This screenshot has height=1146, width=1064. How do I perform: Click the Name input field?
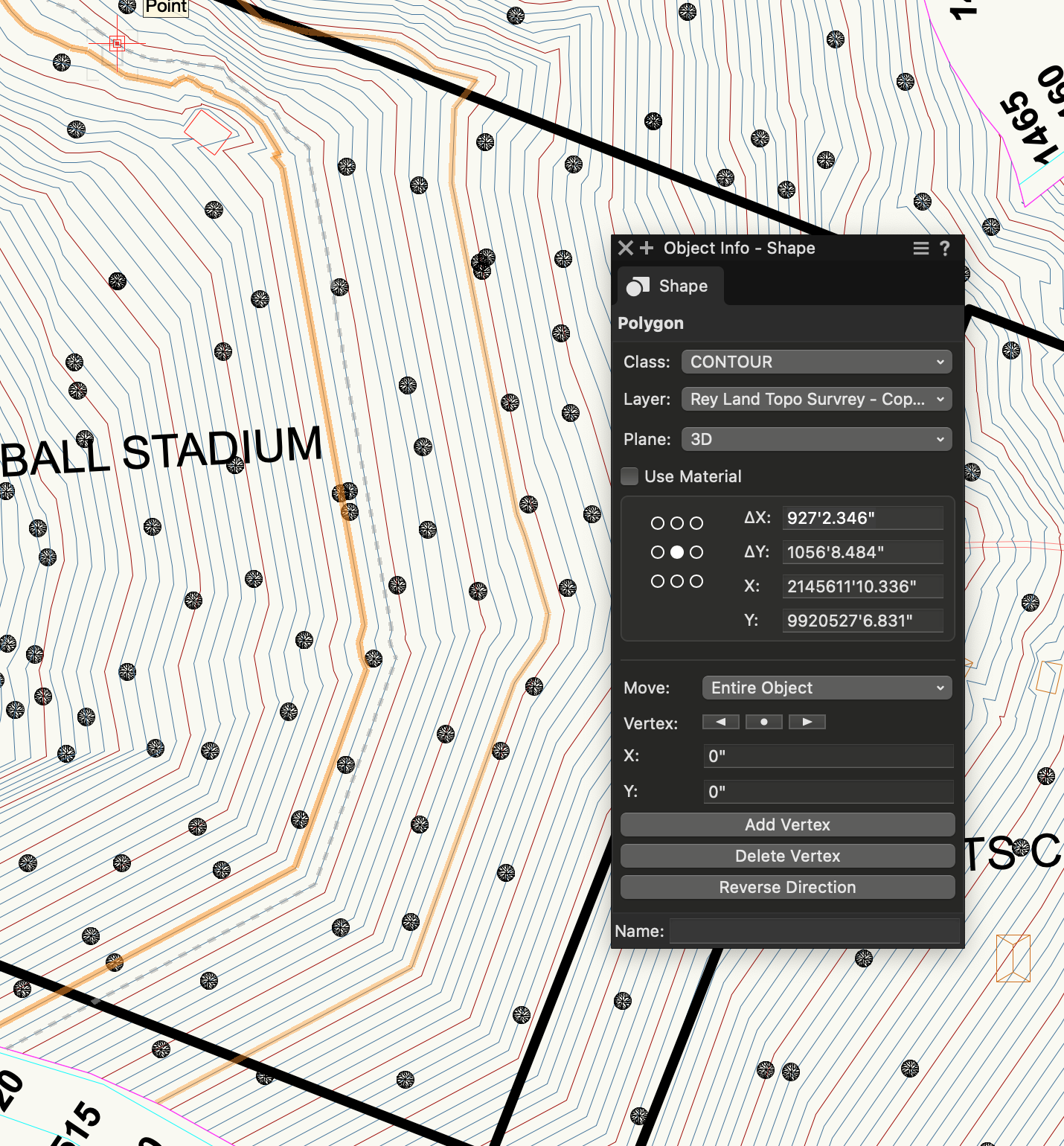814,931
